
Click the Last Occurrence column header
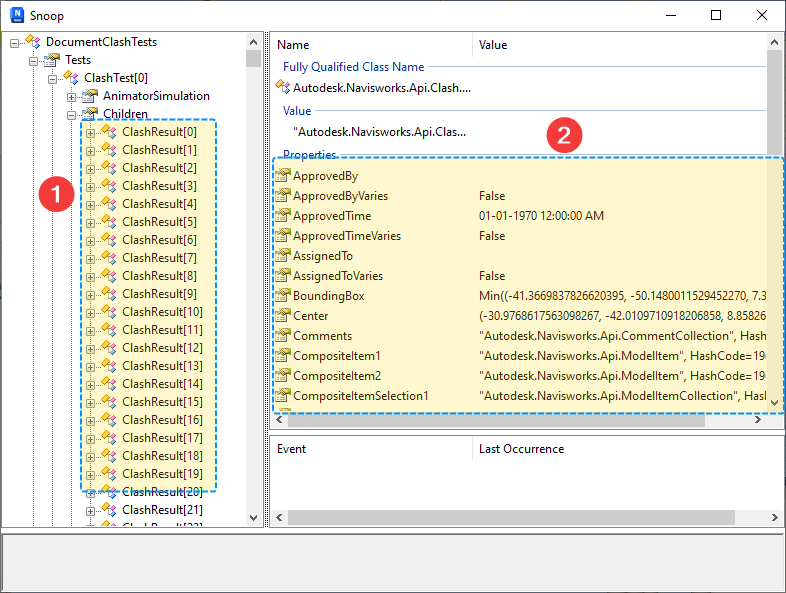(521, 449)
